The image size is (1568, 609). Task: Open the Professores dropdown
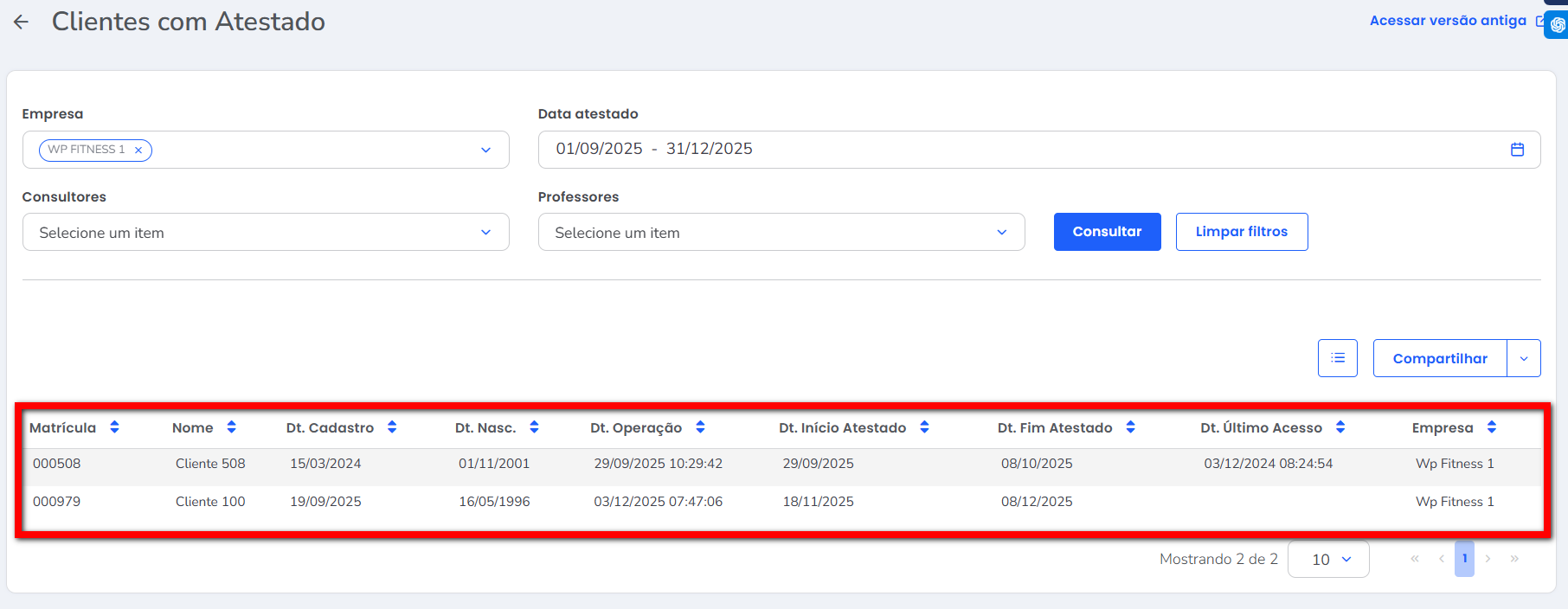[1001, 233]
